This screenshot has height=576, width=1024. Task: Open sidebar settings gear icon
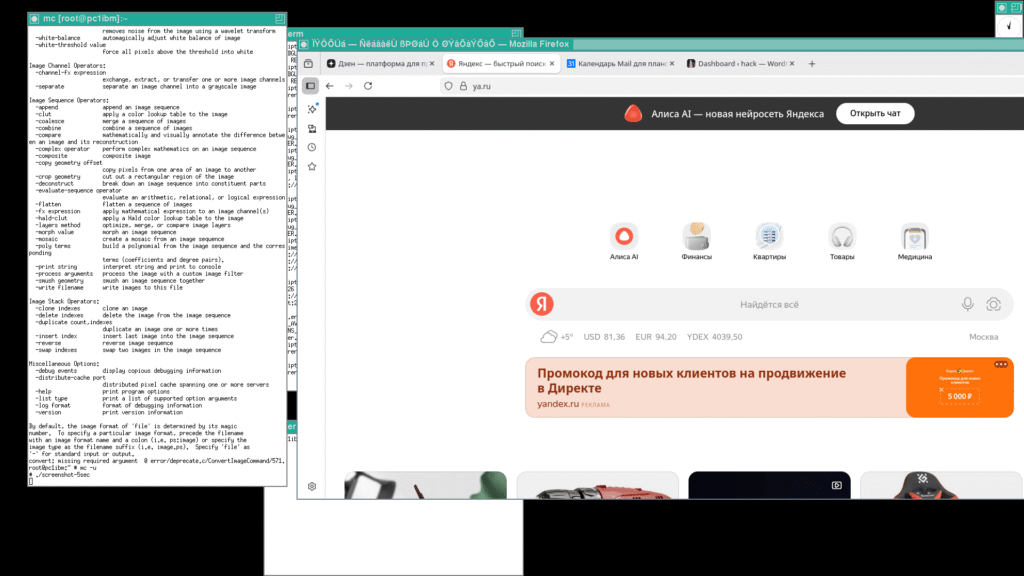point(312,486)
